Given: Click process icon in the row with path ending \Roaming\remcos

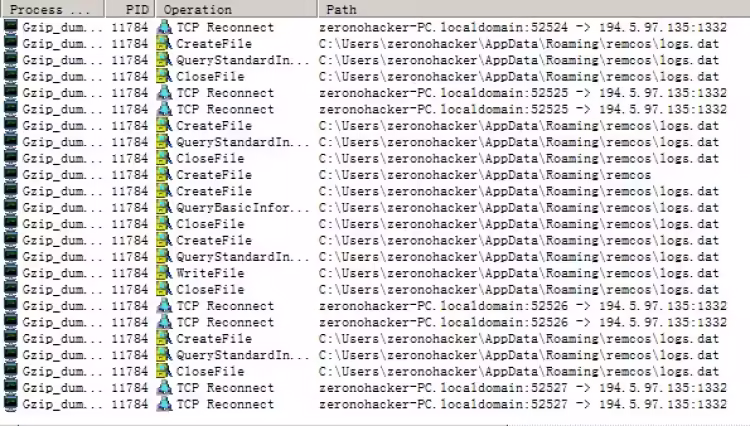Looking at the screenshot, I should tap(11, 175).
